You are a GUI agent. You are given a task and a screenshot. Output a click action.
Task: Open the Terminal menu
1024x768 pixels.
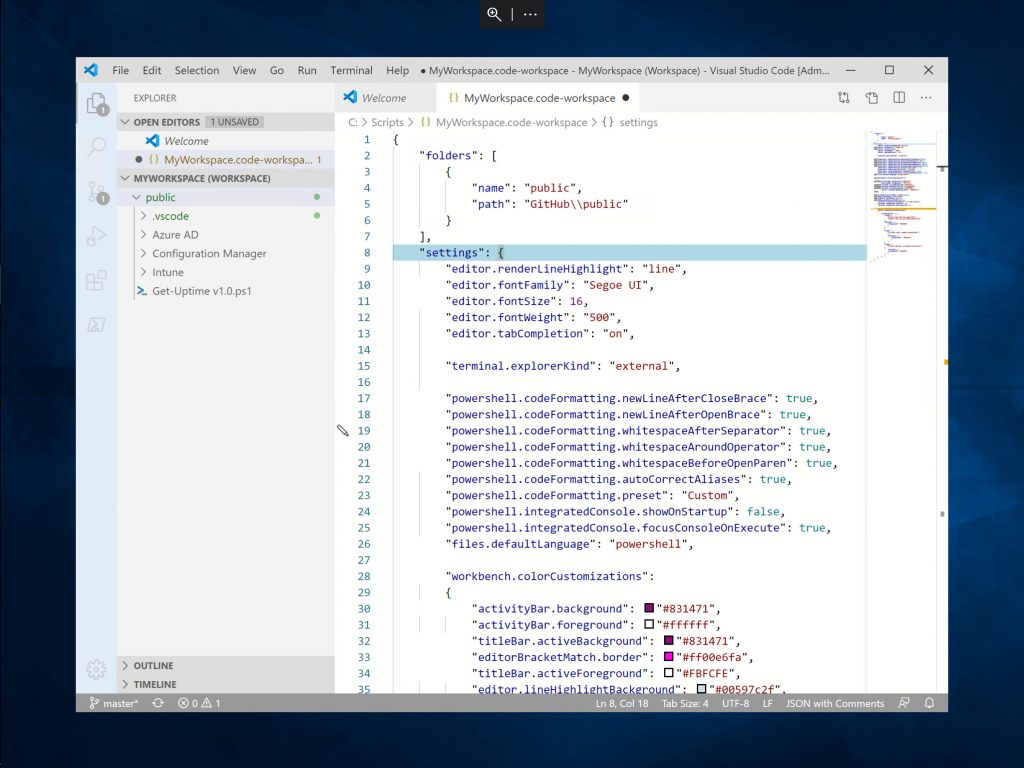[x=351, y=70]
